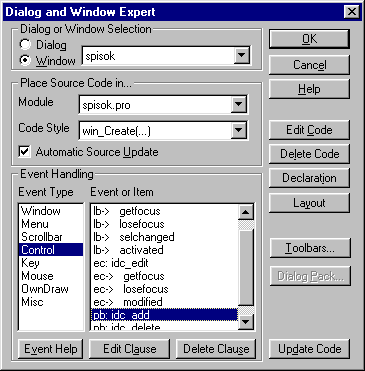Select Scrollbar in Event Type list
The height and width of the screenshot is (371, 365).
pyautogui.click(x=51, y=237)
